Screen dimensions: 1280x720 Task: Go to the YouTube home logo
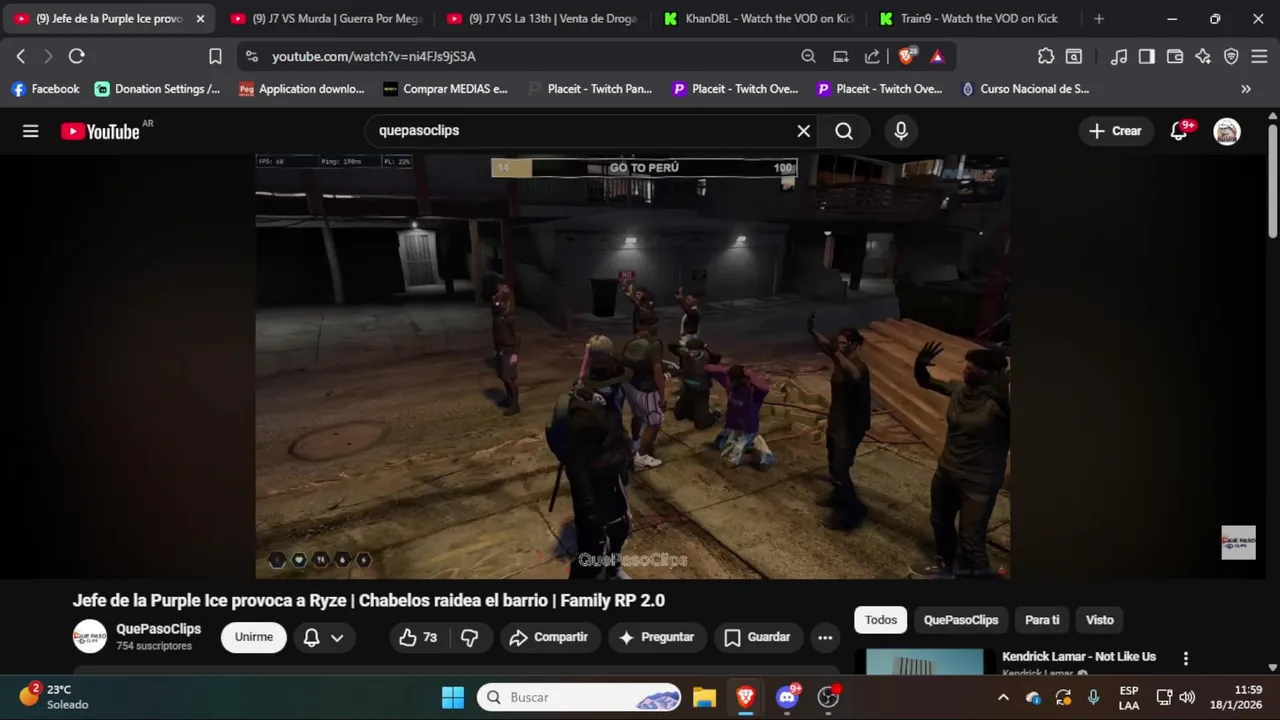[100, 131]
